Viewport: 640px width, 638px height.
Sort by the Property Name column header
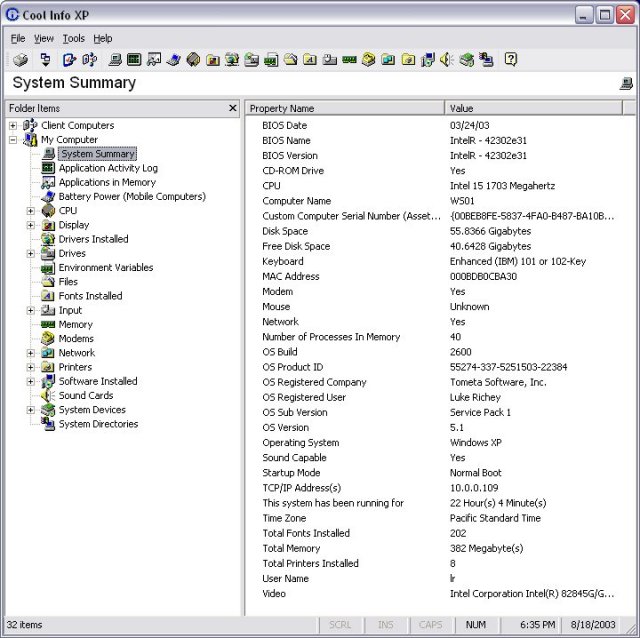click(344, 108)
